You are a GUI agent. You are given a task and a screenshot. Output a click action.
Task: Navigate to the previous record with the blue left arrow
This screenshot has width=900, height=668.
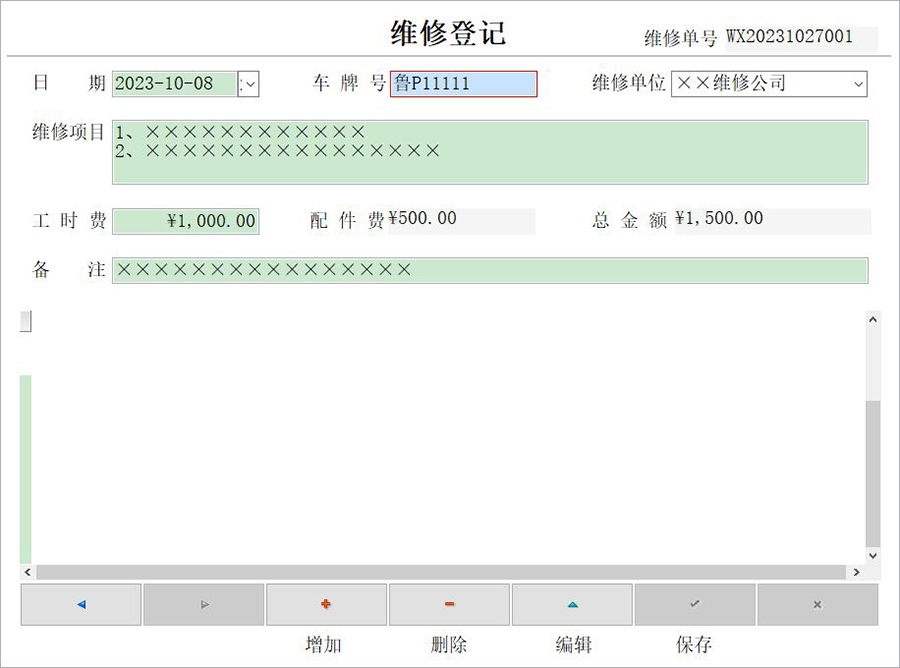point(79,604)
